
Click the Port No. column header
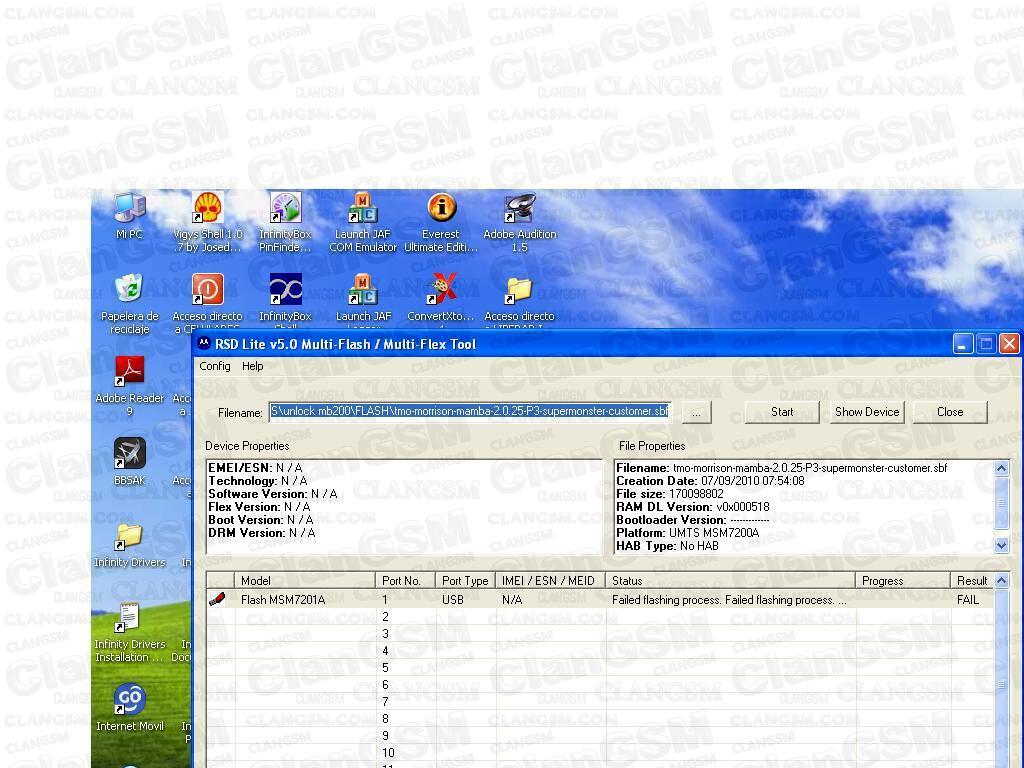point(406,581)
